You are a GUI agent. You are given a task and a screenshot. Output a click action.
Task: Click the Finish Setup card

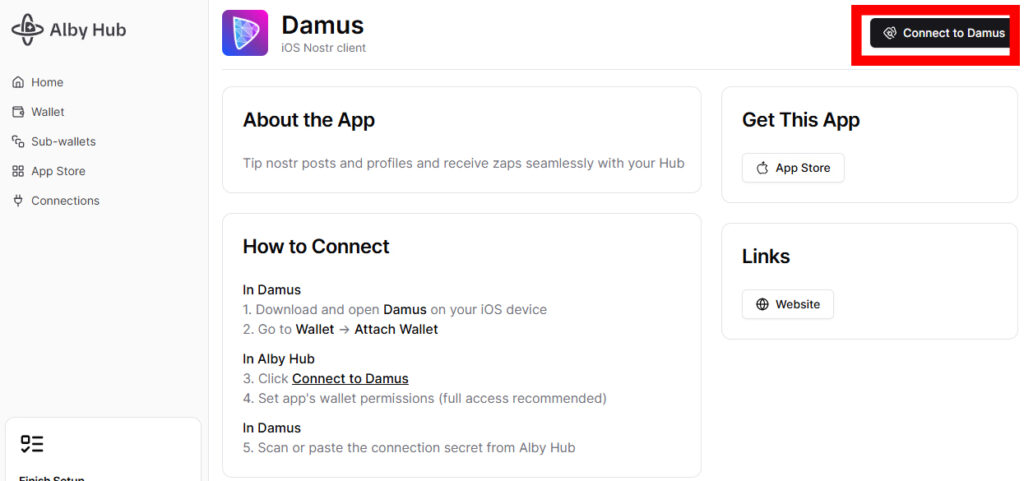click(103, 449)
